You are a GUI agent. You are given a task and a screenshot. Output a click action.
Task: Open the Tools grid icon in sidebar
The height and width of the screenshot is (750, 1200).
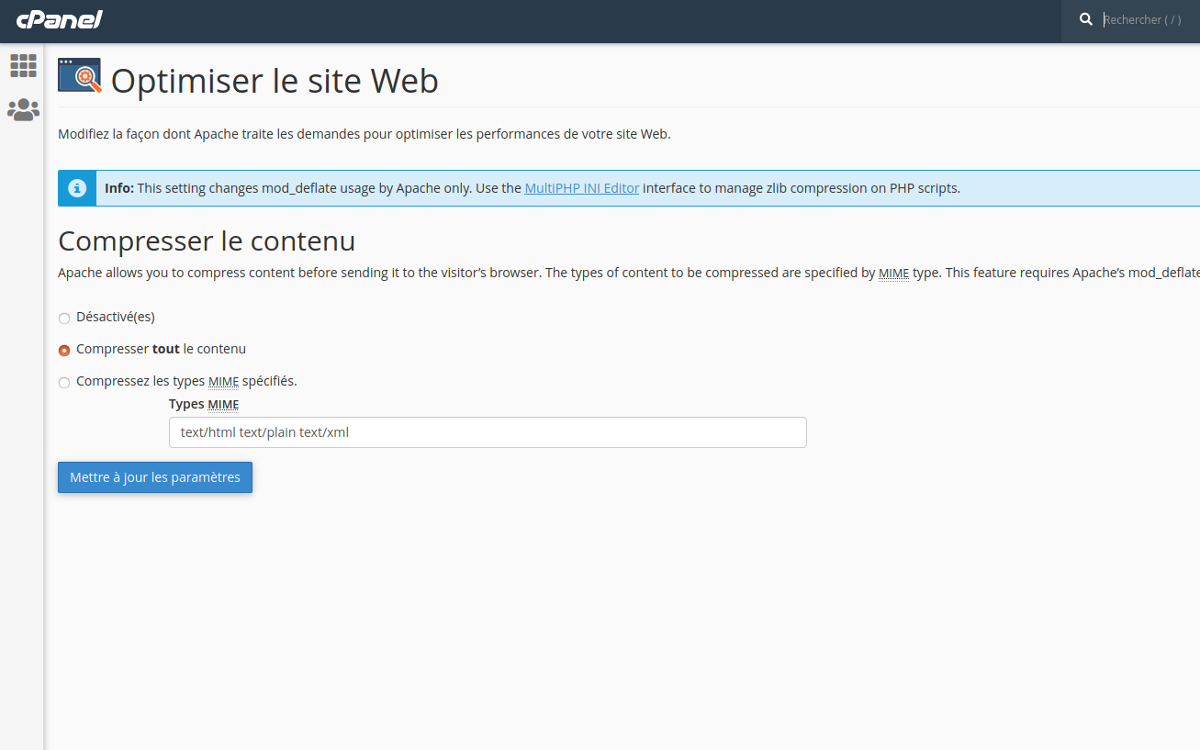tap(23, 66)
